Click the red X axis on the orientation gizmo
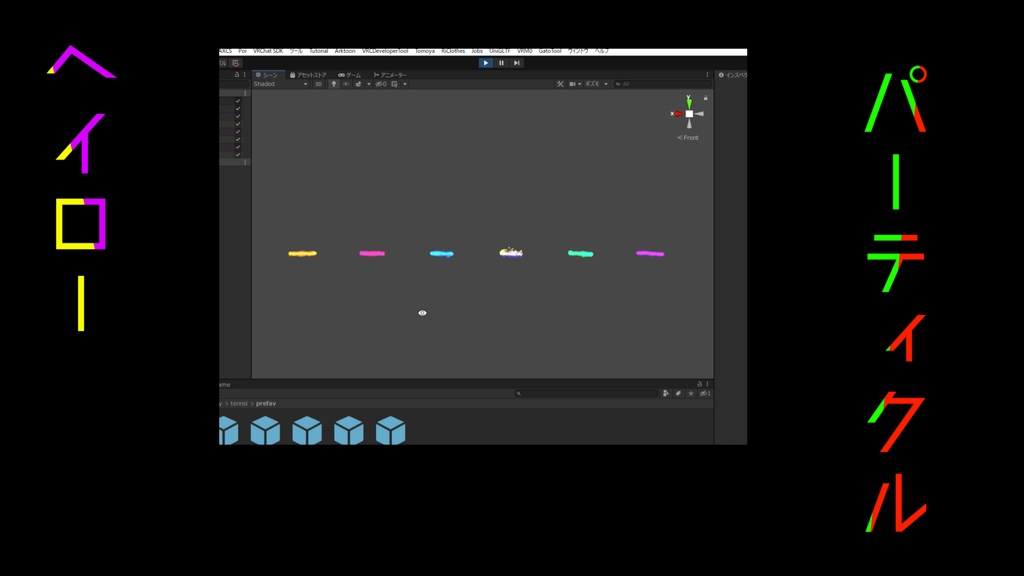 (x=677, y=114)
